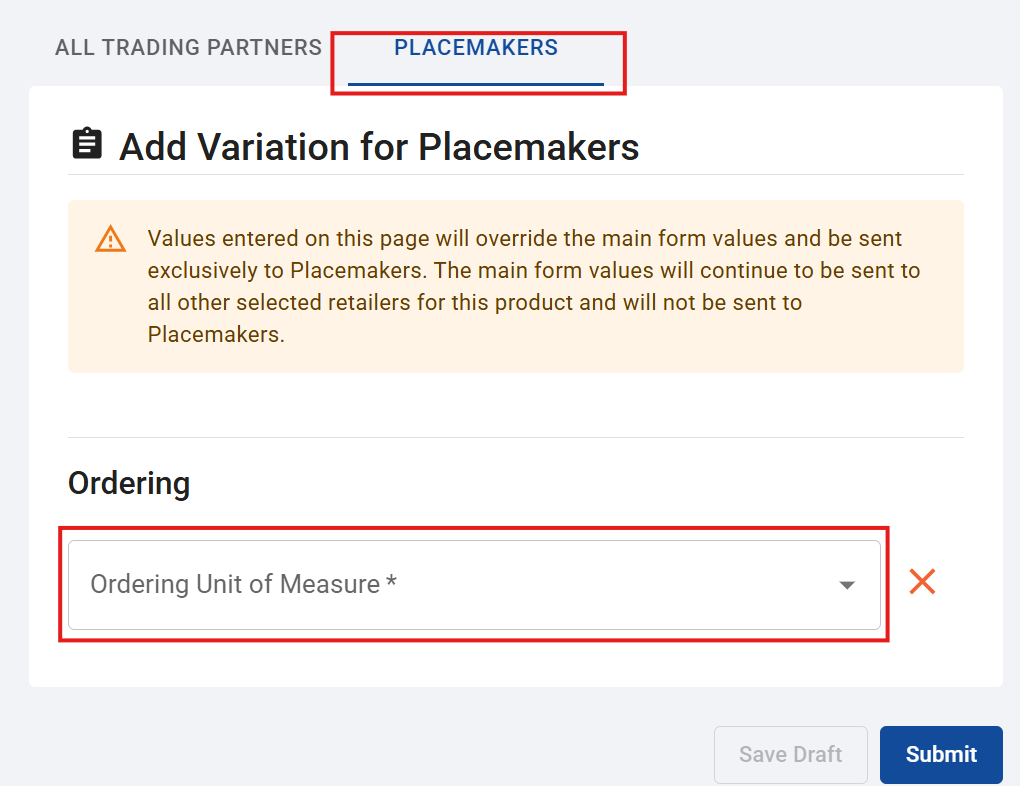
Task: Remove Ordering Unit of Measure using red X
Action: tap(922, 582)
